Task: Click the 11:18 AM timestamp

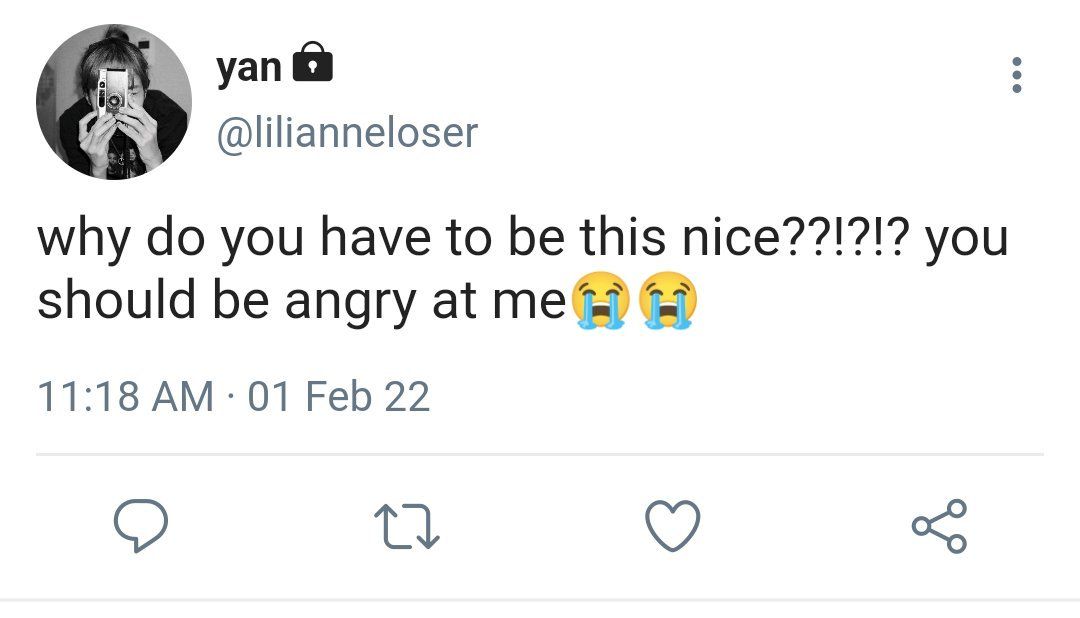Action: (125, 396)
